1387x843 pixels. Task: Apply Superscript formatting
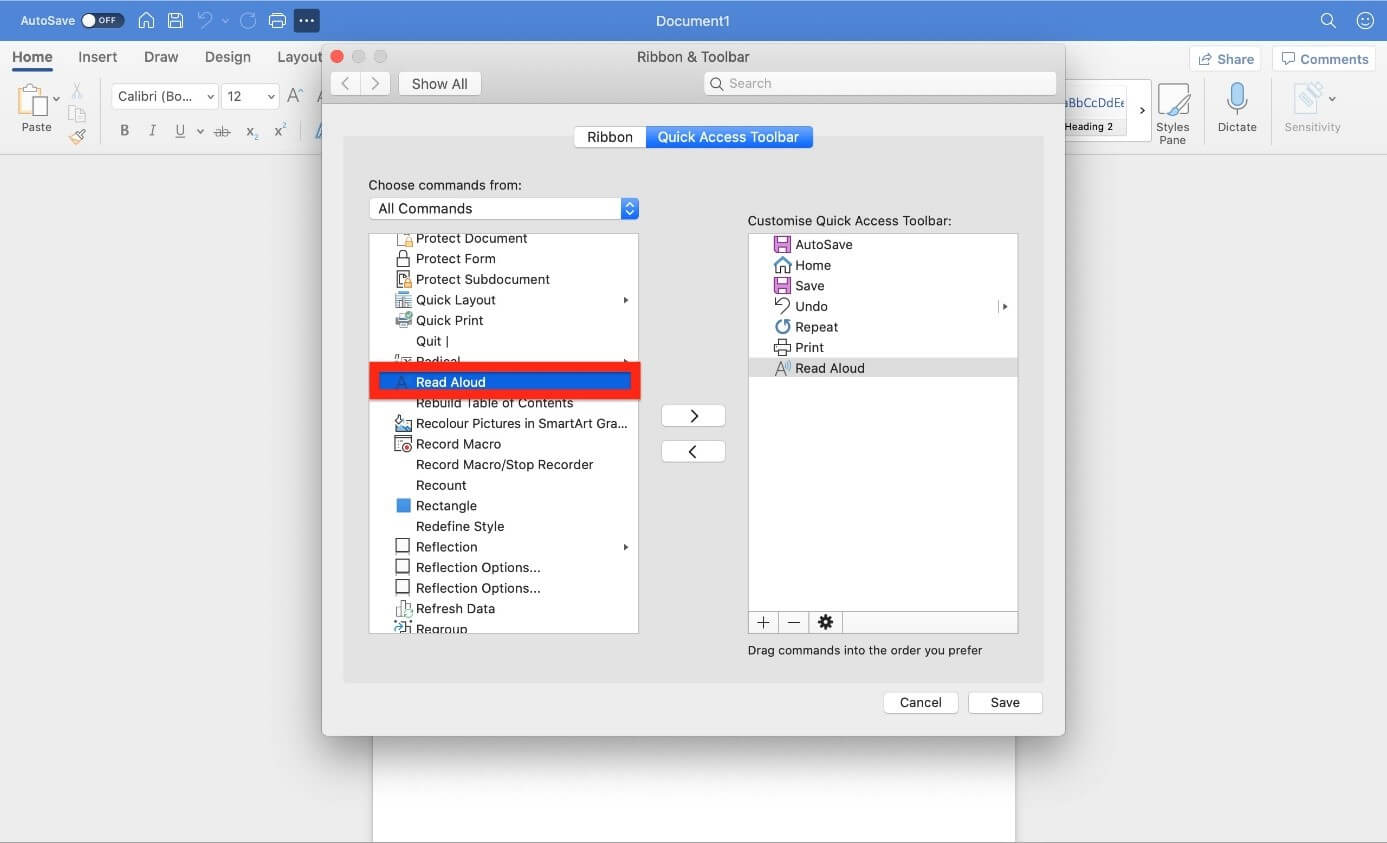(280, 130)
